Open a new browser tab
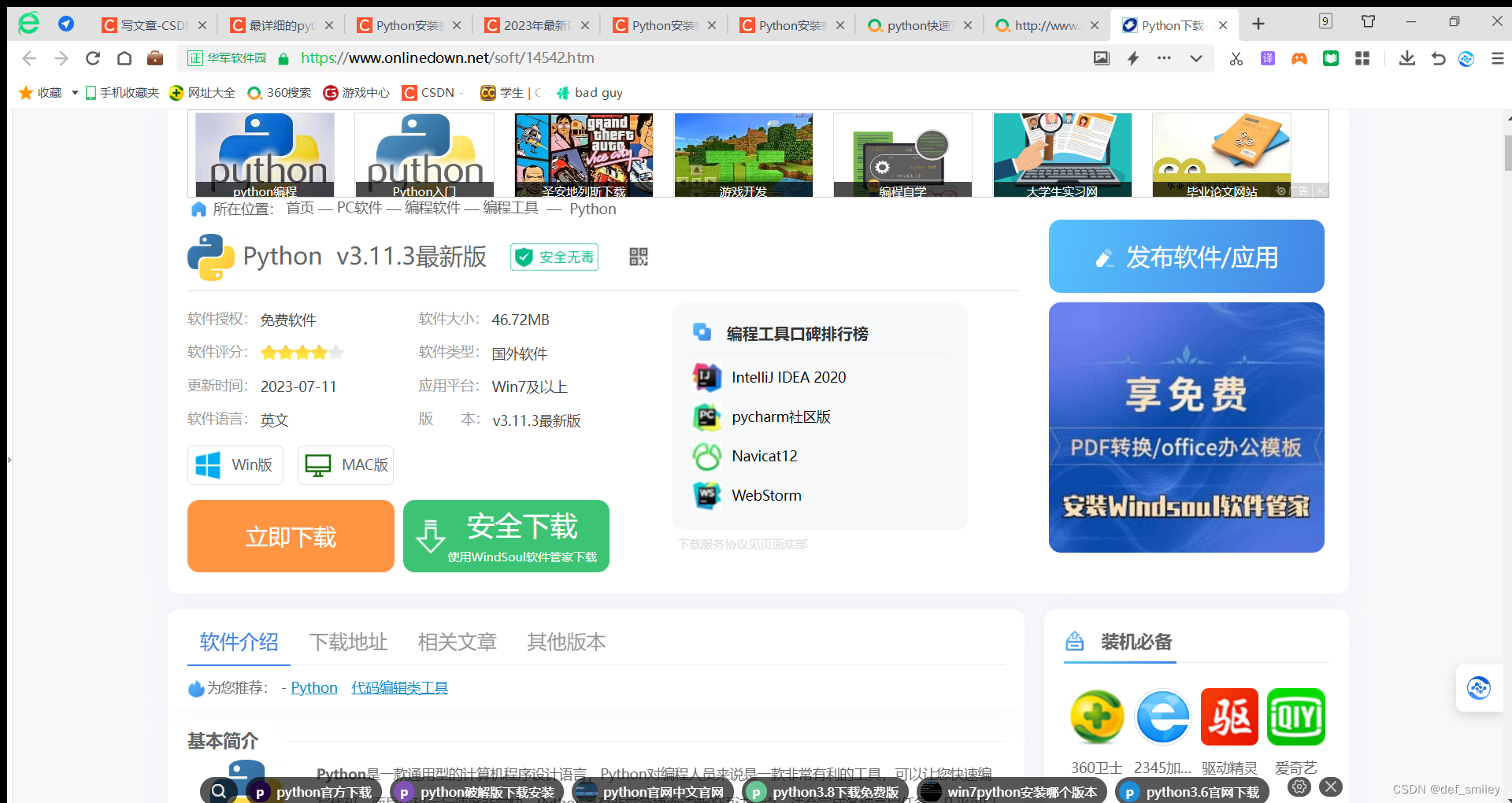 [x=1258, y=24]
